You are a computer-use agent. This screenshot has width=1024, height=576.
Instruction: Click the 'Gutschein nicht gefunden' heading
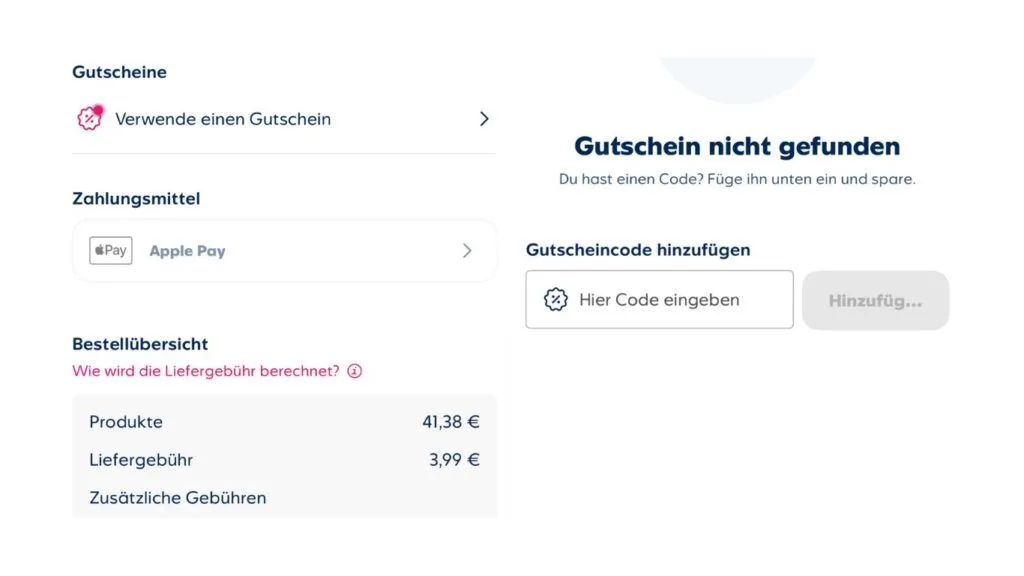pos(737,146)
